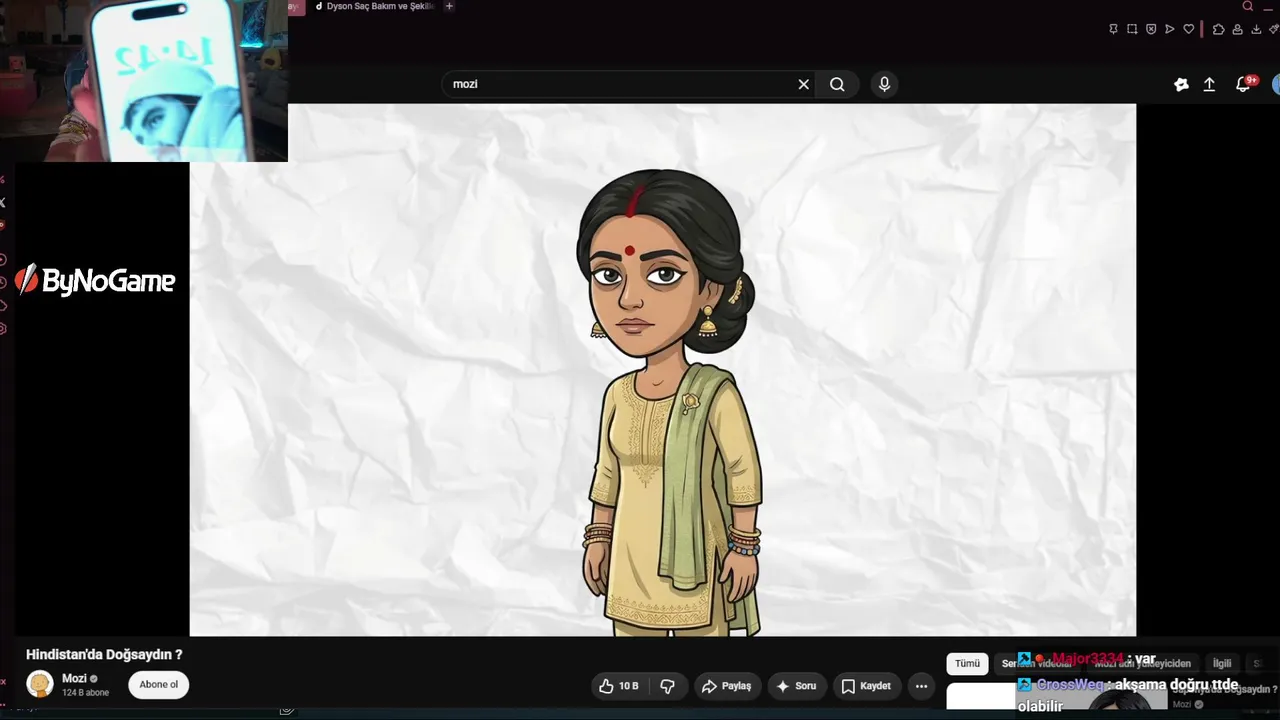The width and height of the screenshot is (1280, 720).
Task: Share the video using Paylaş button
Action: point(726,686)
